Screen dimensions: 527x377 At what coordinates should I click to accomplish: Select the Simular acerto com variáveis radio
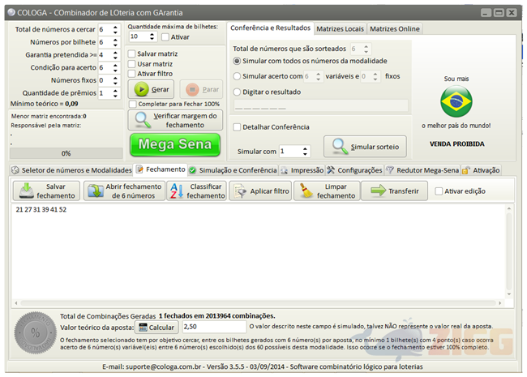(x=237, y=76)
